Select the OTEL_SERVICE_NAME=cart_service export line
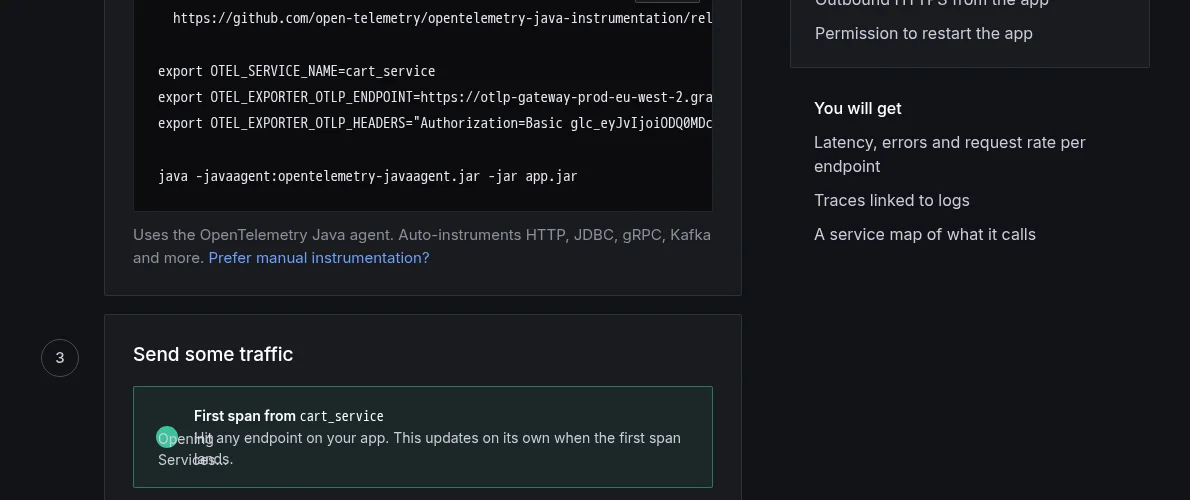 pos(297,71)
